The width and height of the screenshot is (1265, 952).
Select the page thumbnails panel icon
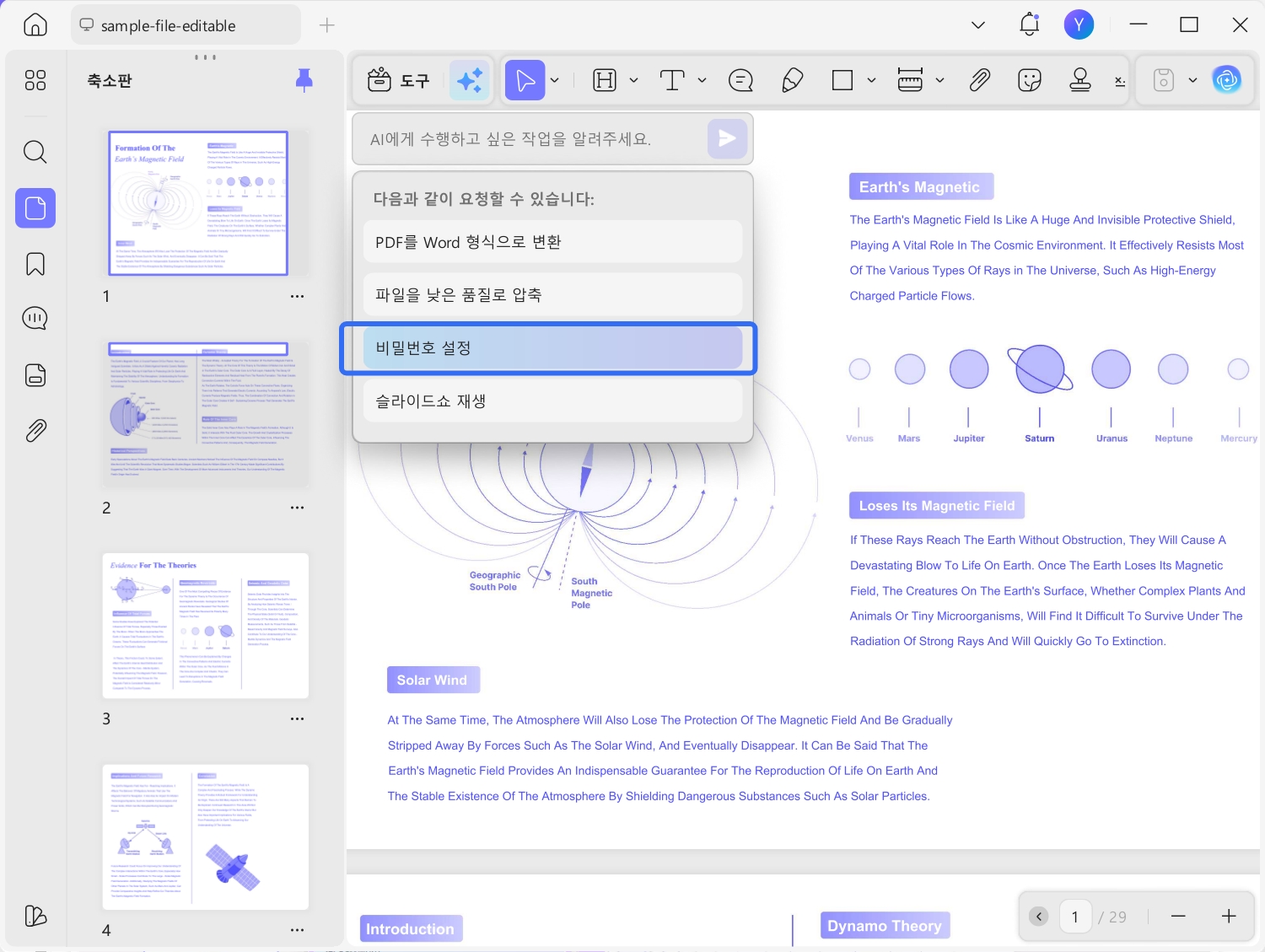35,207
